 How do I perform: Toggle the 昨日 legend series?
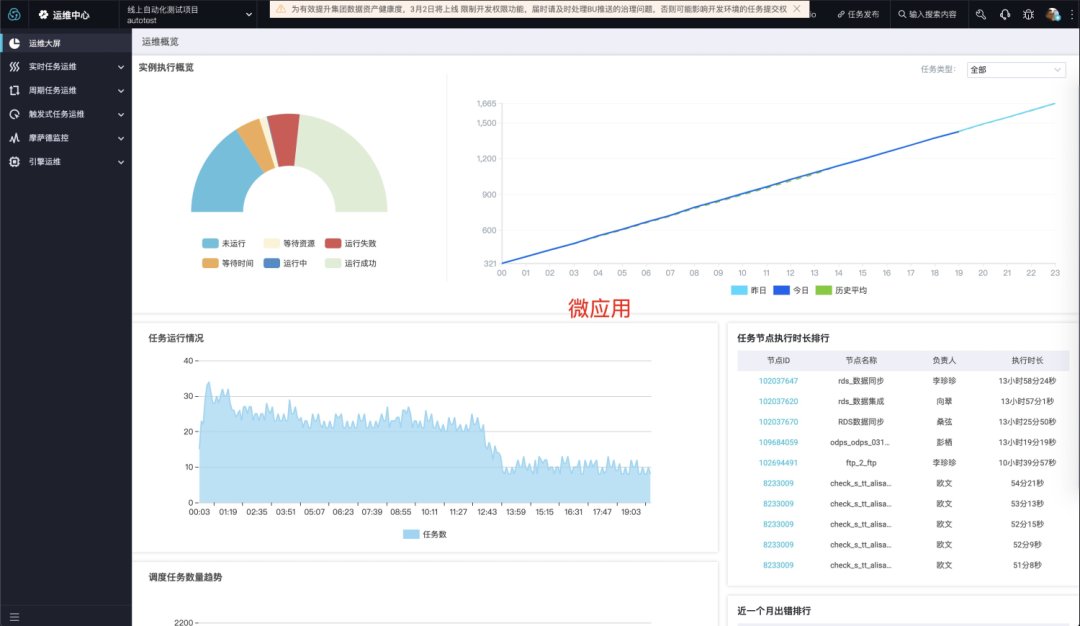click(749, 291)
